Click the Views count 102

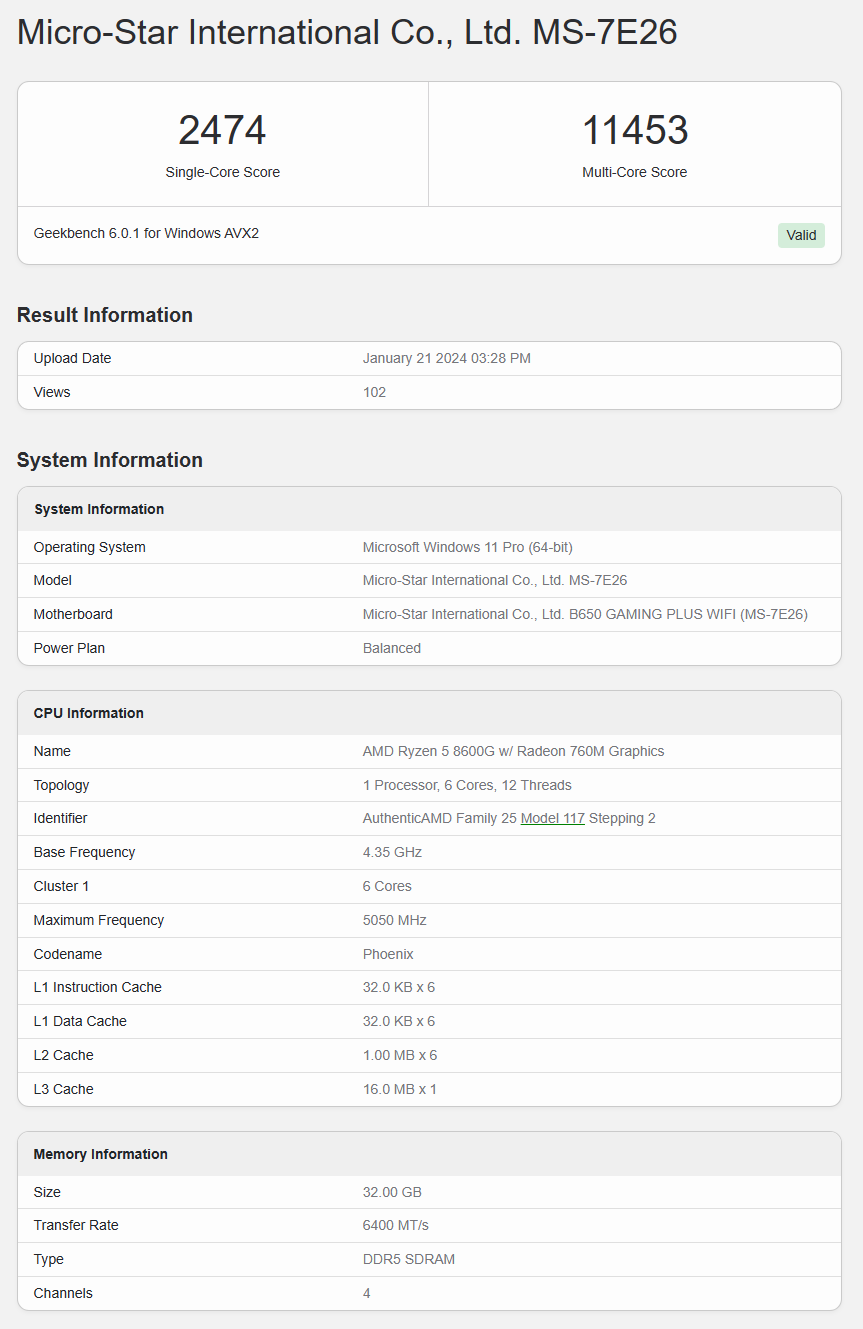coord(374,392)
